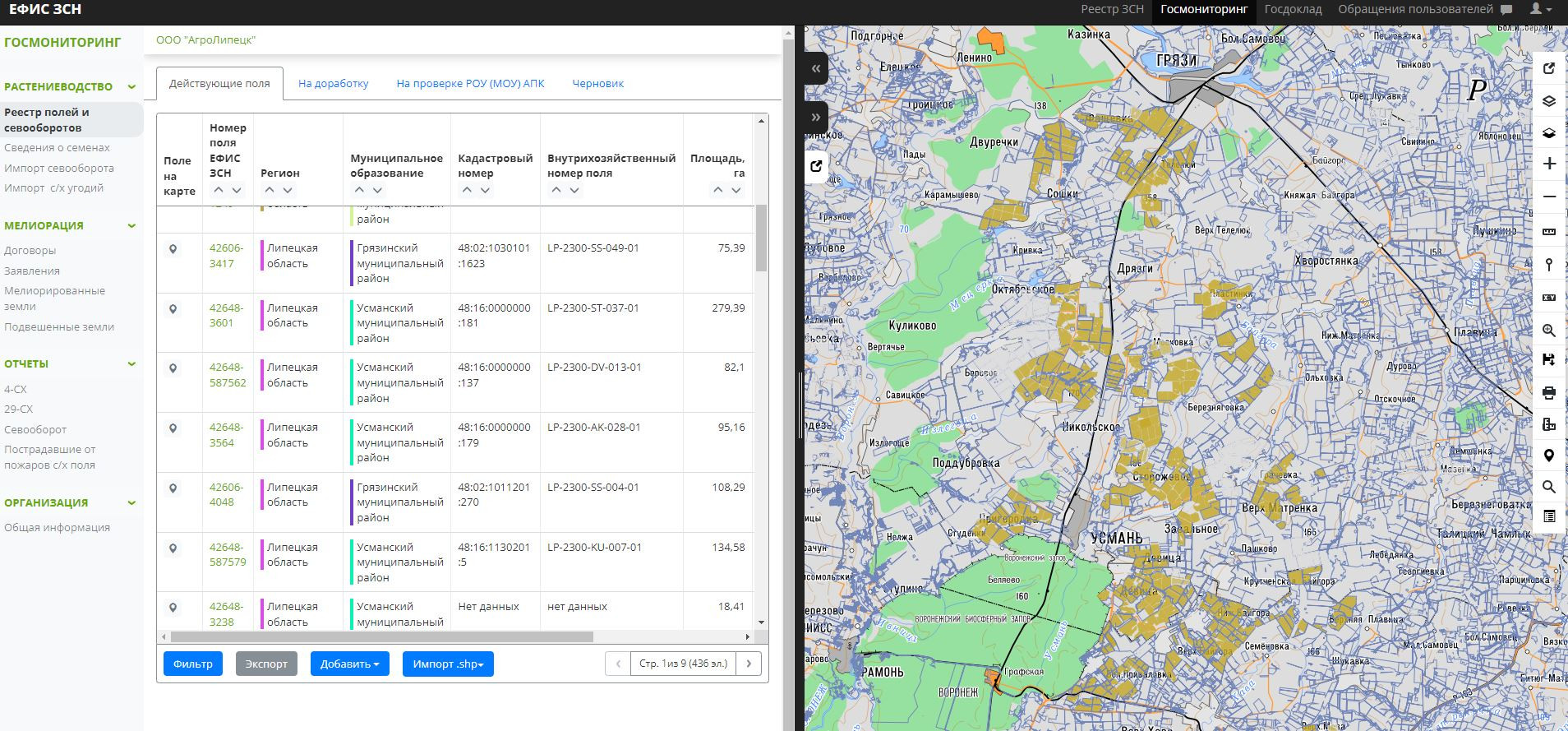This screenshot has width=1568, height=731.
Task: Zoom in the map with plus icon
Action: (x=1549, y=164)
